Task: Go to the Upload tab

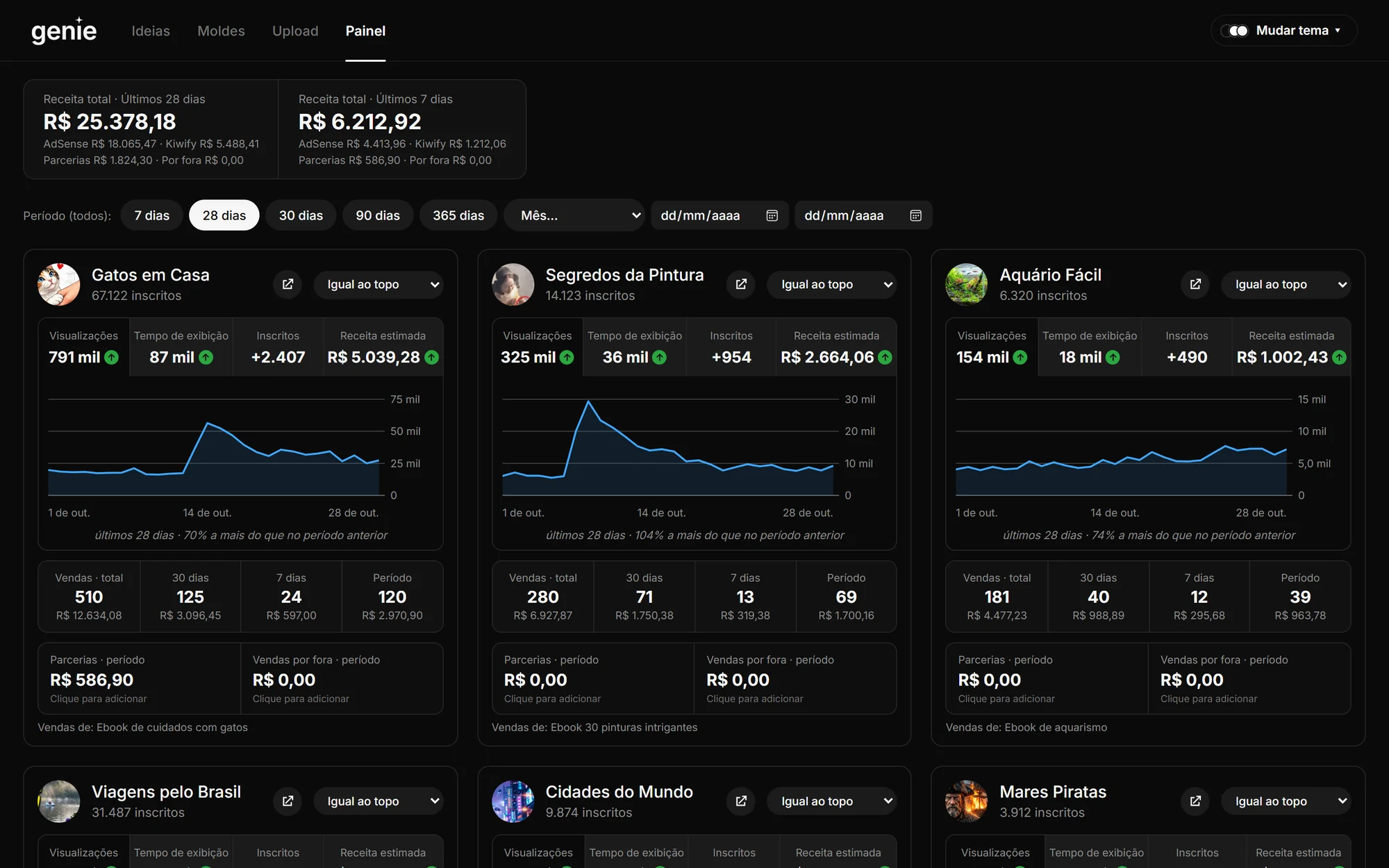Action: (295, 31)
